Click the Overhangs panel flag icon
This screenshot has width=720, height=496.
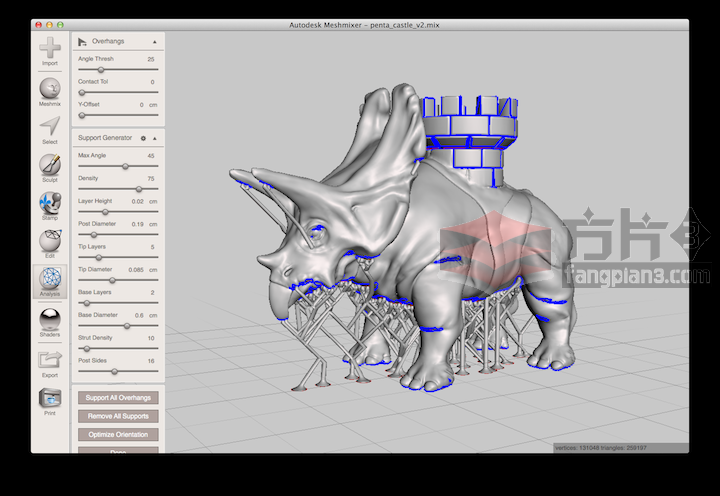click(82, 42)
